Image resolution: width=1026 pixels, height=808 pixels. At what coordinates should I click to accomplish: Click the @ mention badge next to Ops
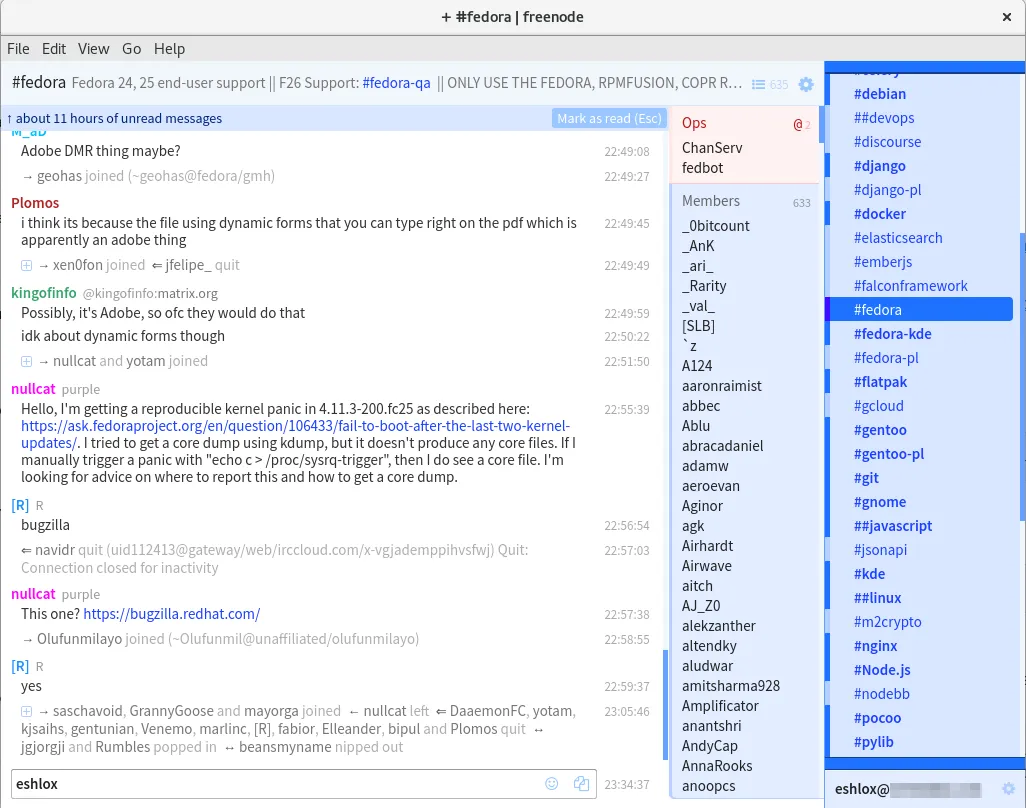coord(797,123)
